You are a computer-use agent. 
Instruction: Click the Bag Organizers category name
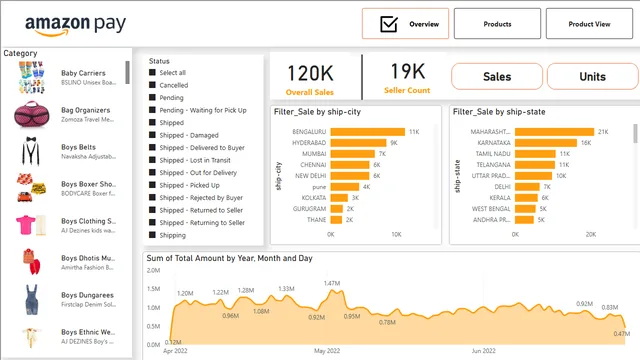pyautogui.click(x=86, y=110)
